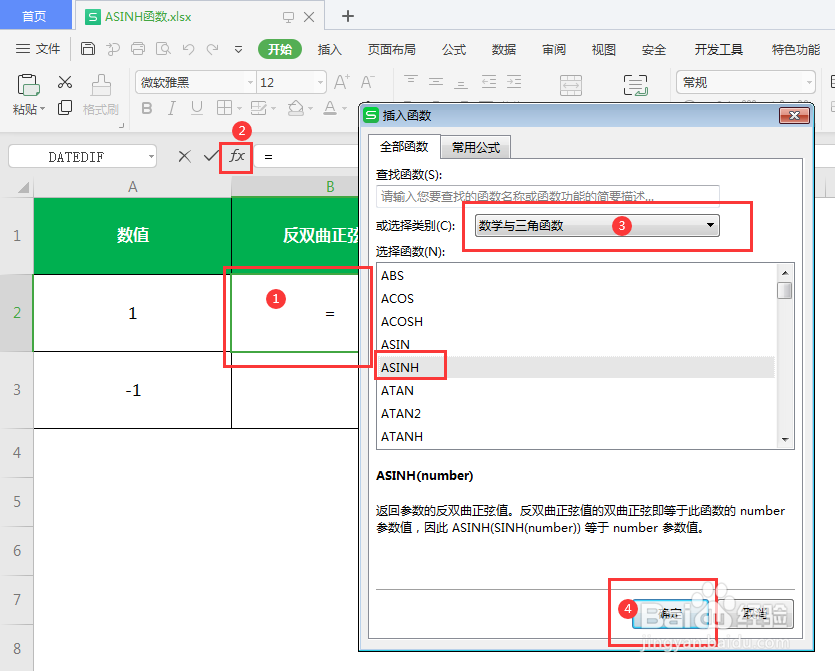835x671 pixels.
Task: Toggle Italic formatting
Action: 171,109
